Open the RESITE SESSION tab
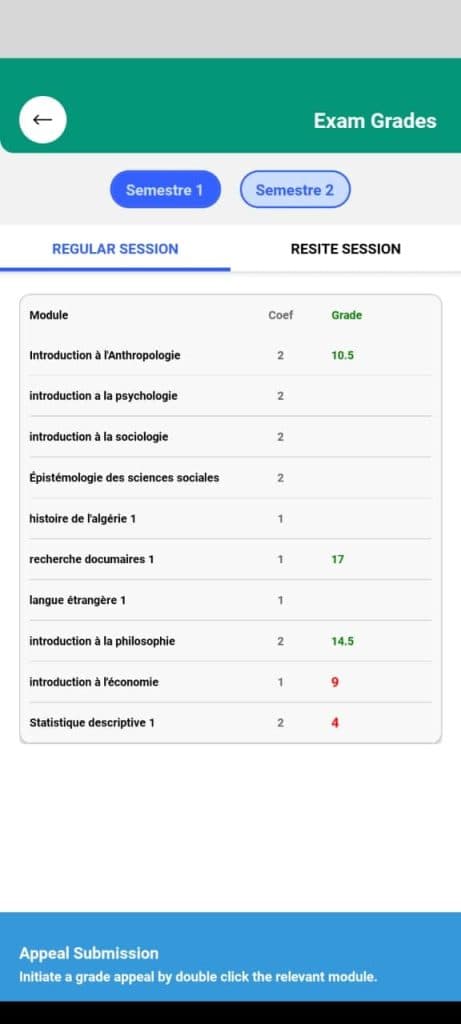This screenshot has width=461, height=1024. [345, 249]
